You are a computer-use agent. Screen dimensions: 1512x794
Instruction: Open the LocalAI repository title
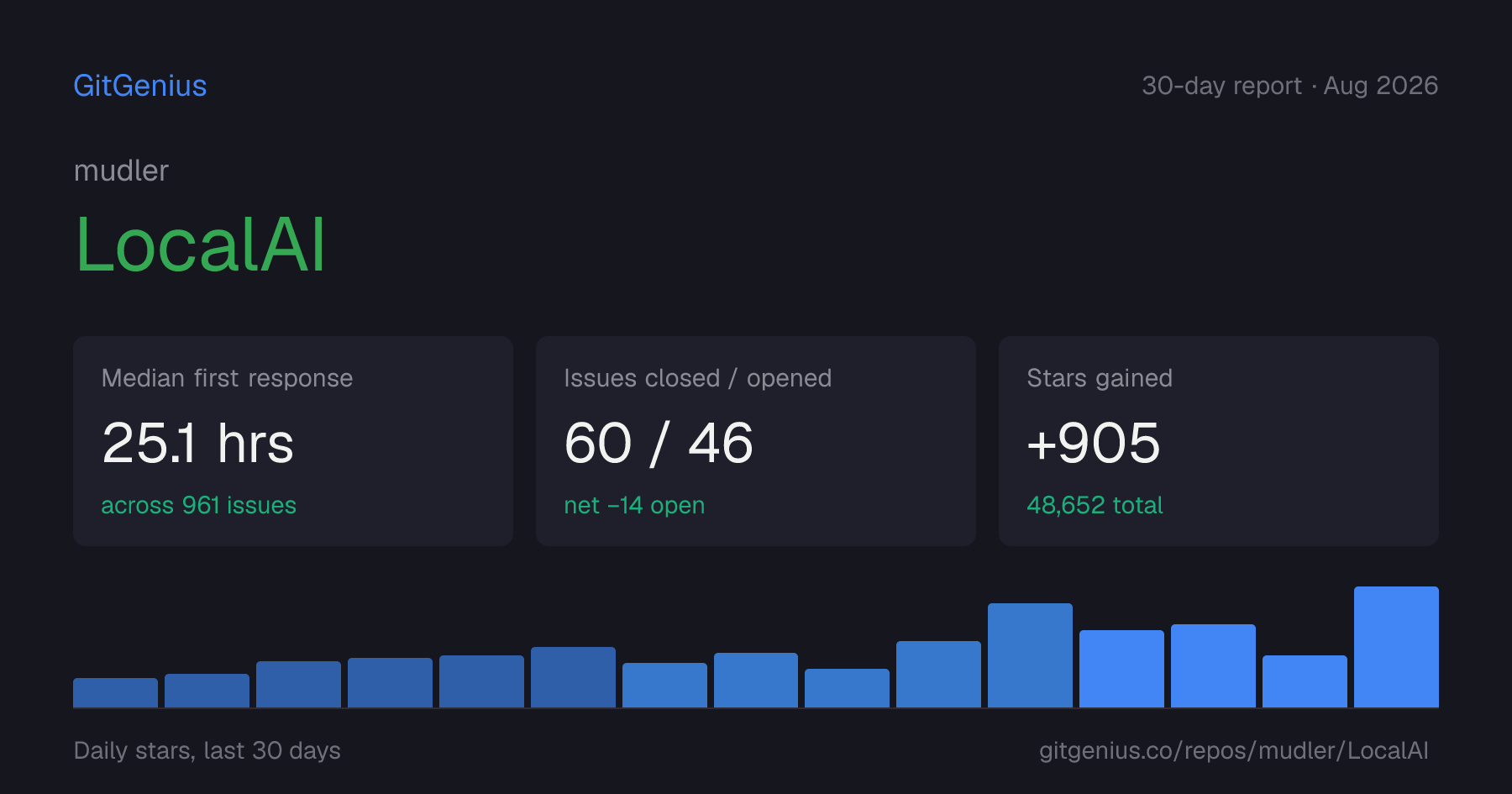pyautogui.click(x=200, y=245)
